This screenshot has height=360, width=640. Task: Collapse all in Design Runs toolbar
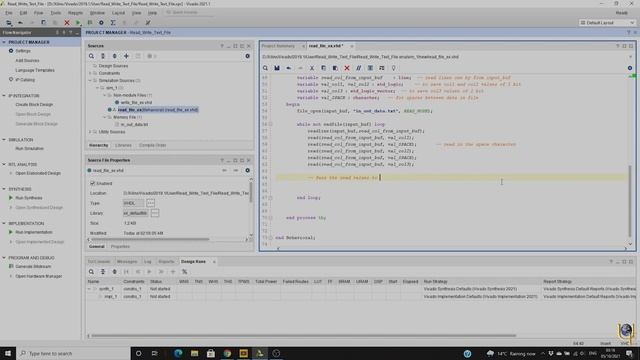point(103,271)
